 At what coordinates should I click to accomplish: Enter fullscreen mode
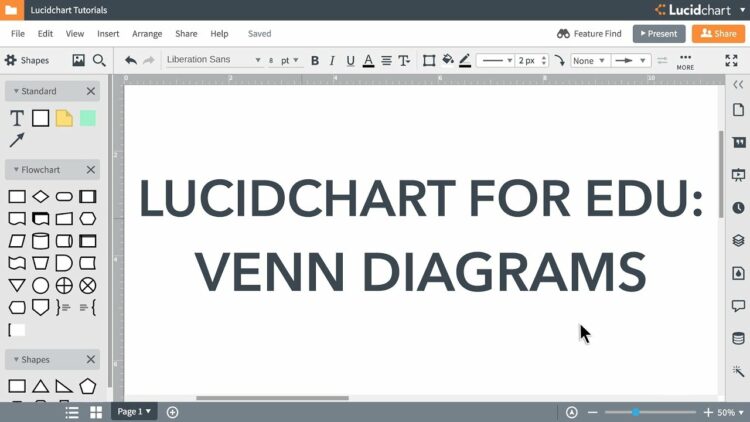click(731, 60)
